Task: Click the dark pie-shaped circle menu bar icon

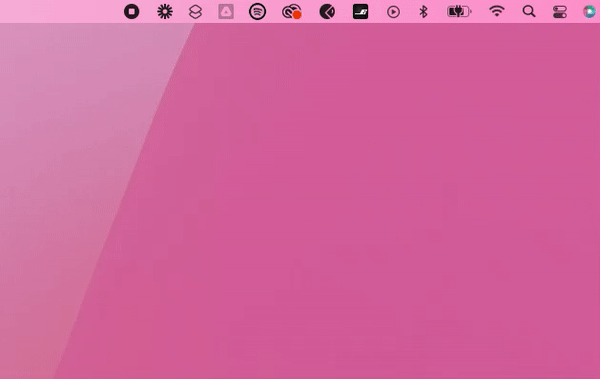Action: (x=327, y=12)
